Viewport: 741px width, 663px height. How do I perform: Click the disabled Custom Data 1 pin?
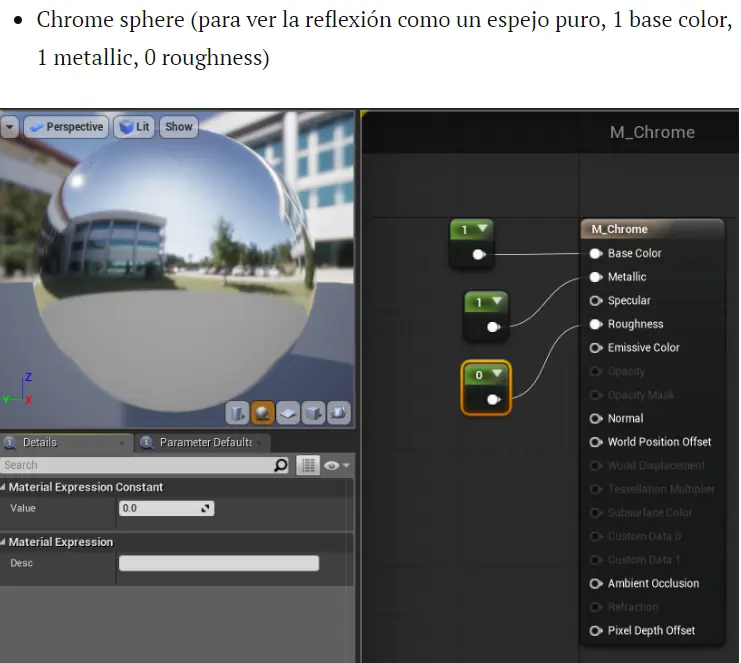tap(595, 560)
